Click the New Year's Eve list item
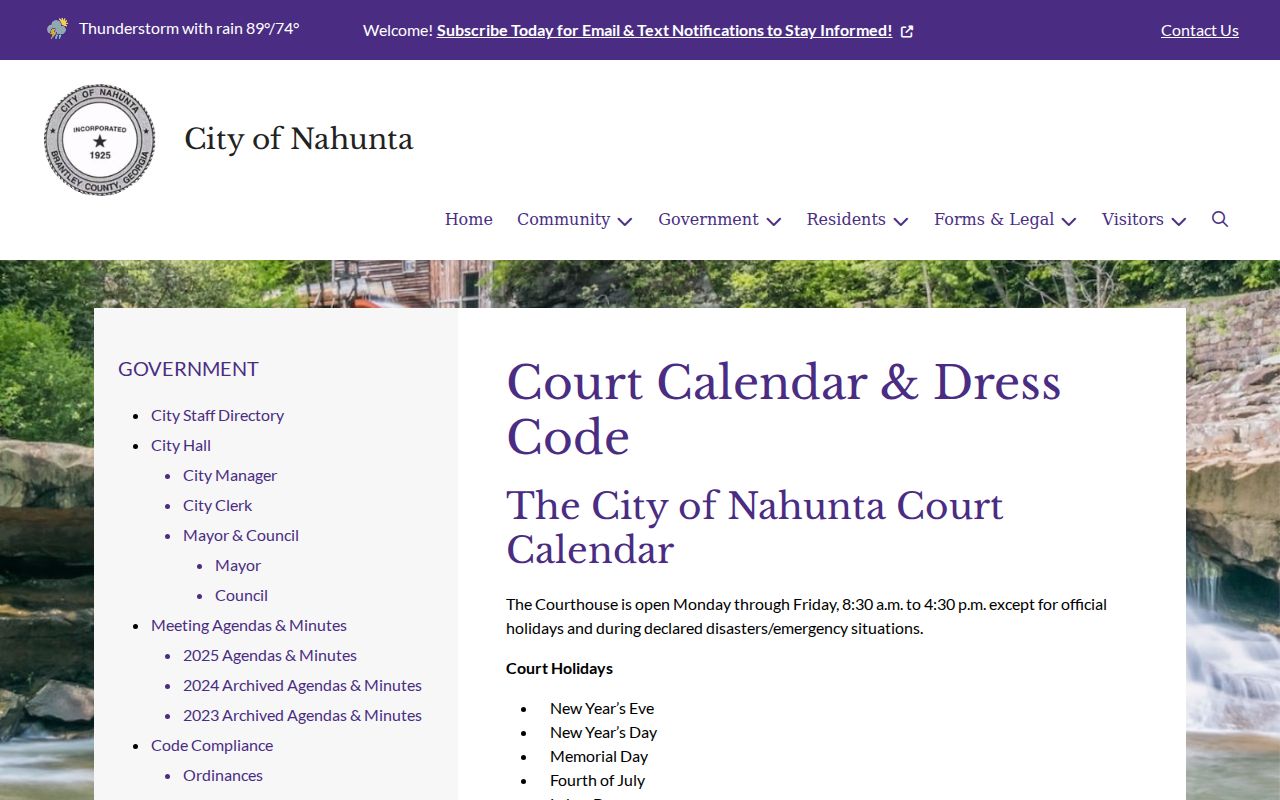1280x800 pixels. [602, 708]
